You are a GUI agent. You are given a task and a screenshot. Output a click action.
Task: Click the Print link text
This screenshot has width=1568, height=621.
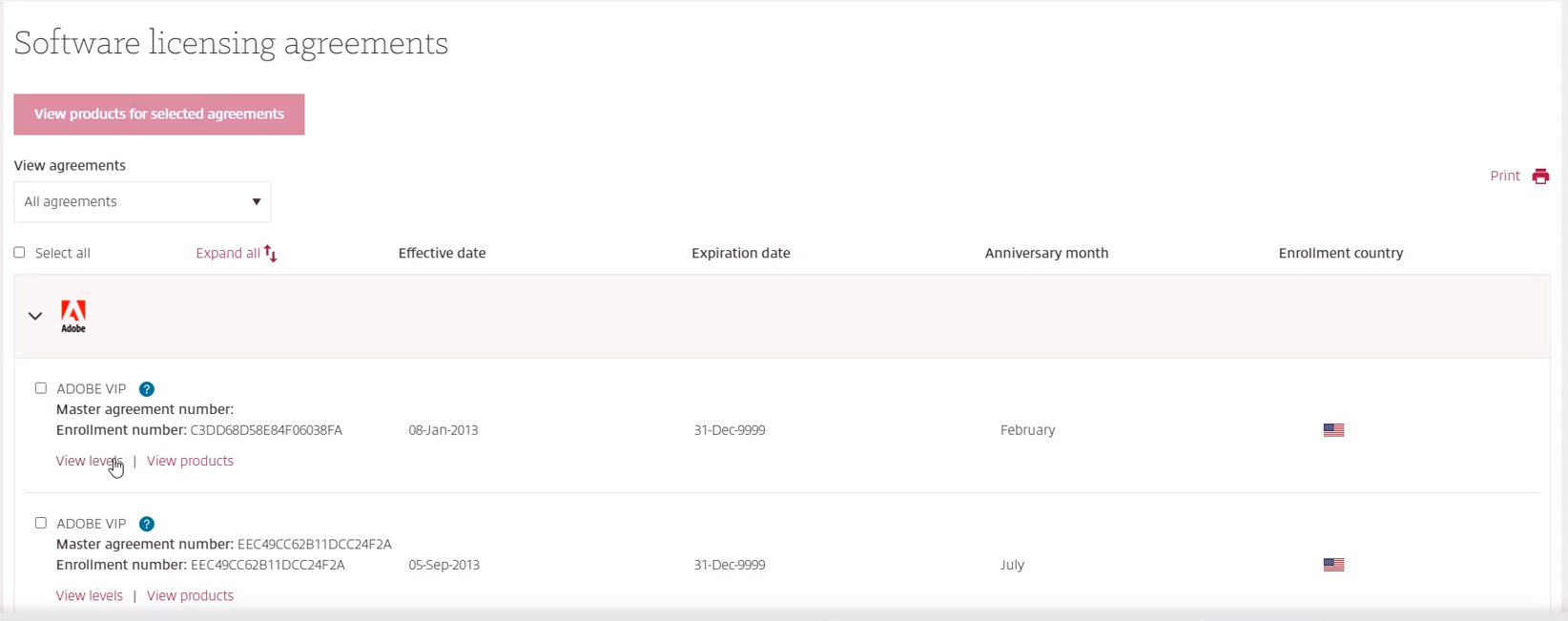(x=1504, y=176)
